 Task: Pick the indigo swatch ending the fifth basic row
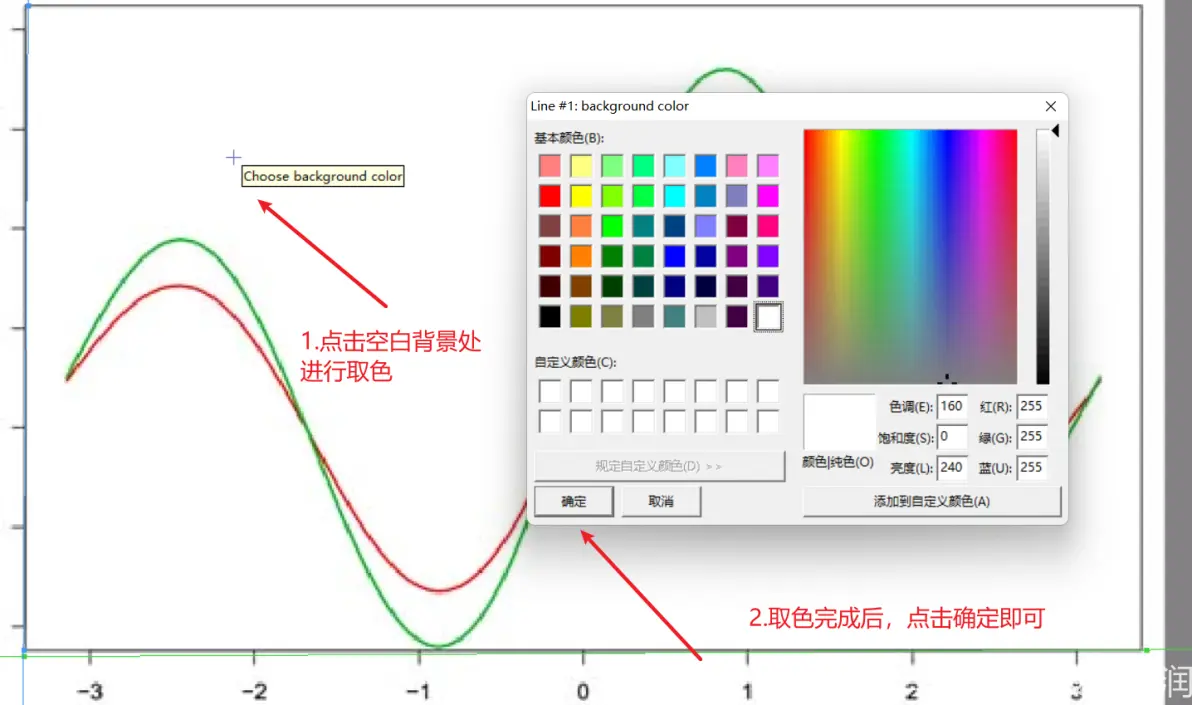click(x=768, y=287)
